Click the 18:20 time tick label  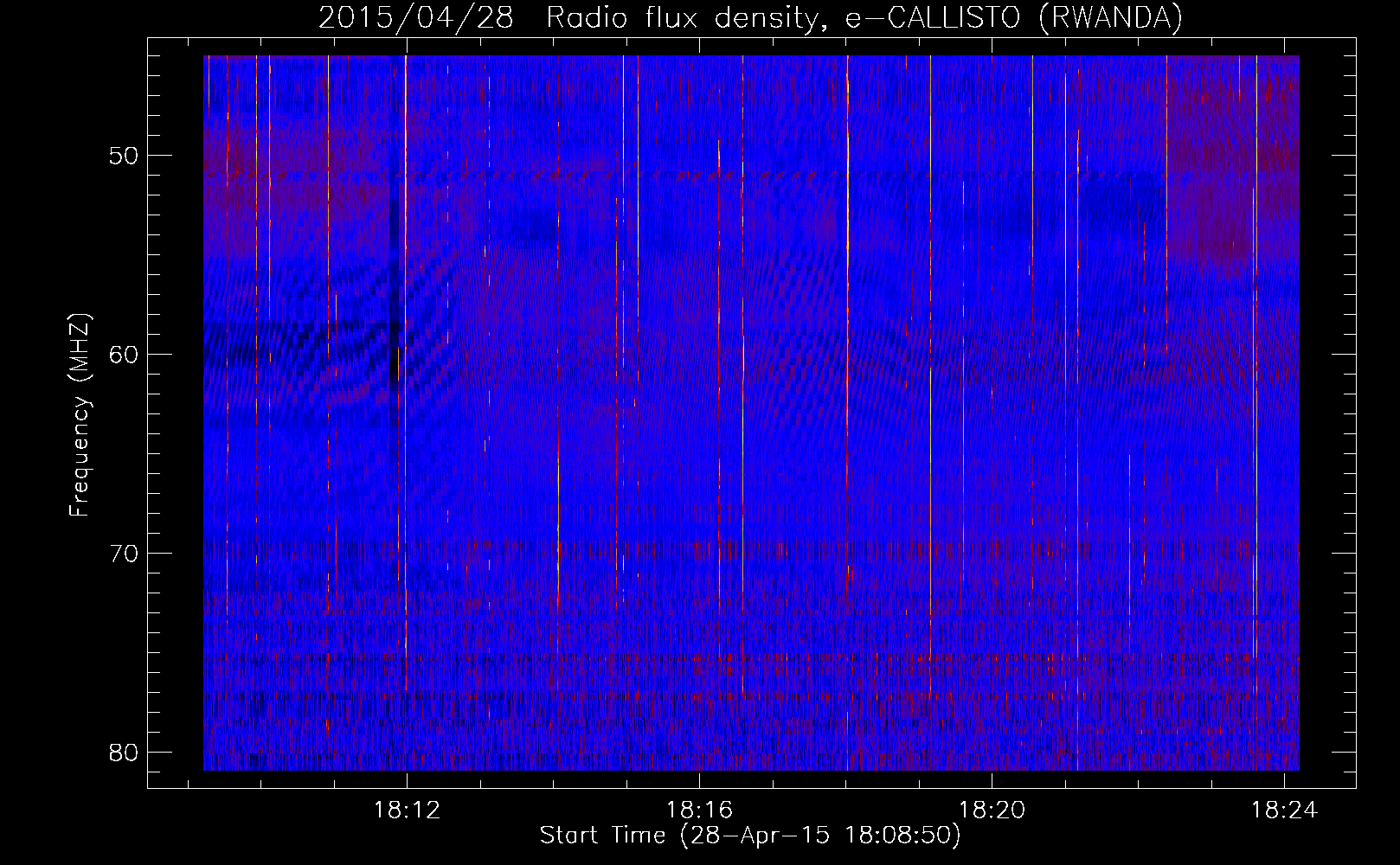pyautogui.click(x=992, y=810)
